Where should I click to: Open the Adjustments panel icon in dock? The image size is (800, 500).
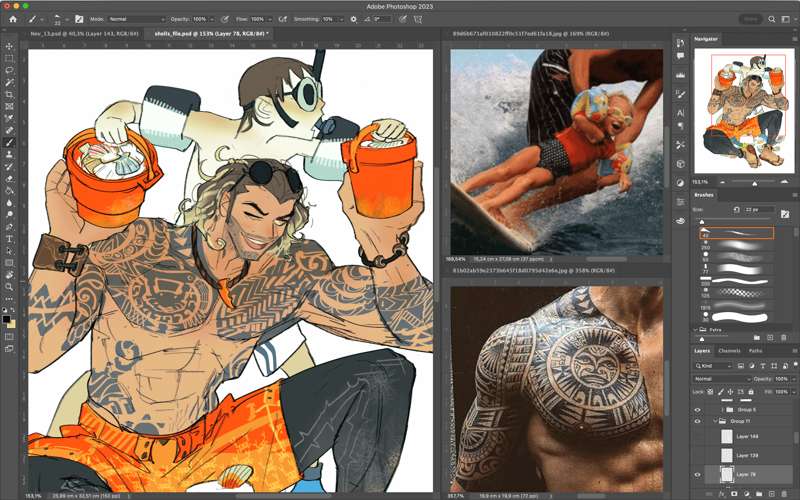click(x=680, y=183)
